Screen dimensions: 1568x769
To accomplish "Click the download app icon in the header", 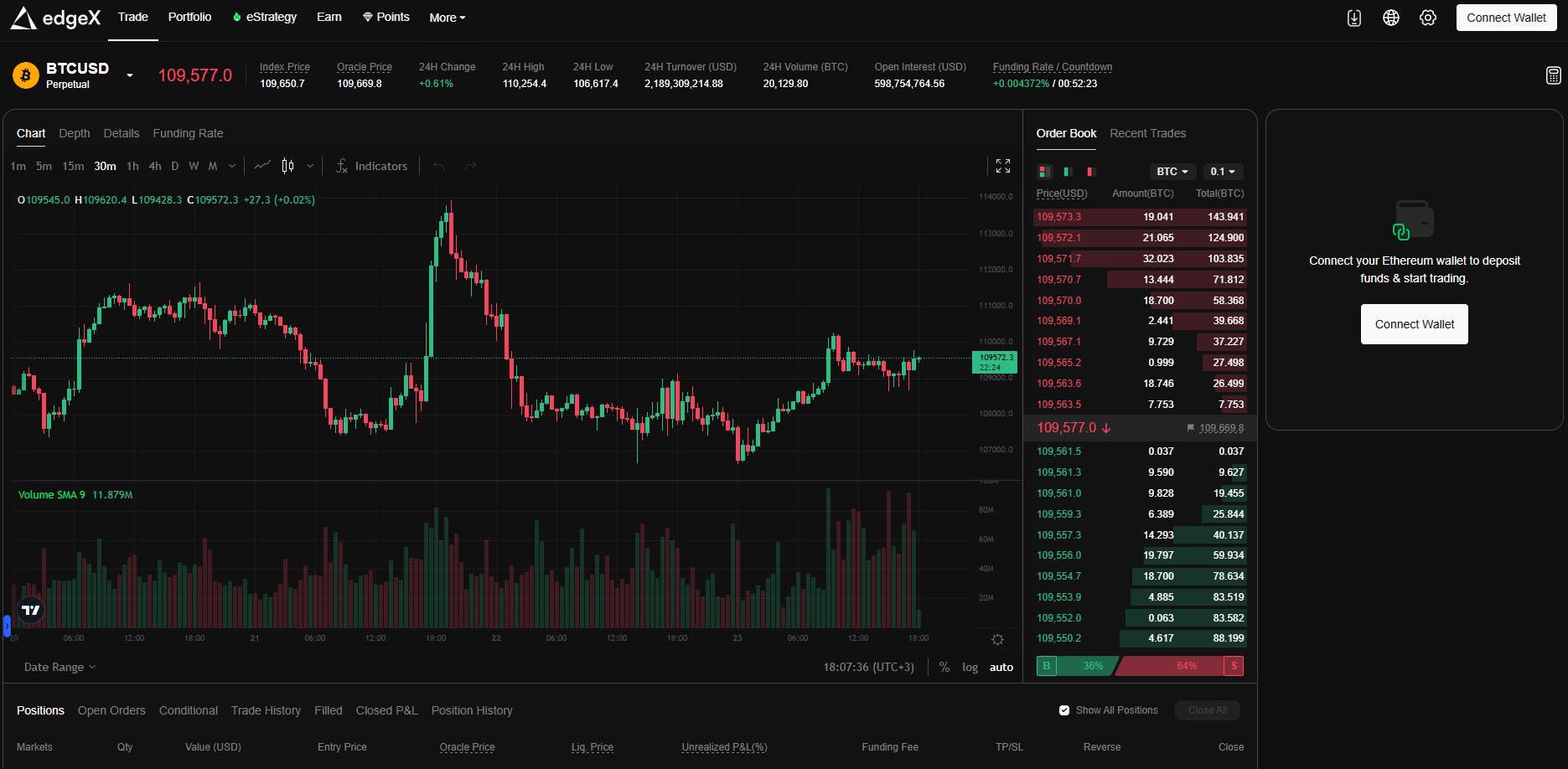I will pos(1353,17).
